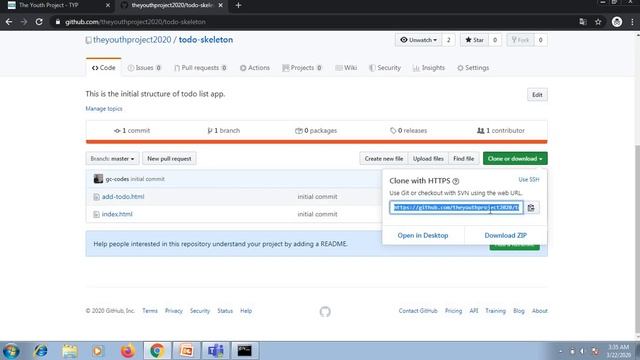Click the Manage topics link
The width and height of the screenshot is (640, 360).
pyautogui.click(x=104, y=109)
